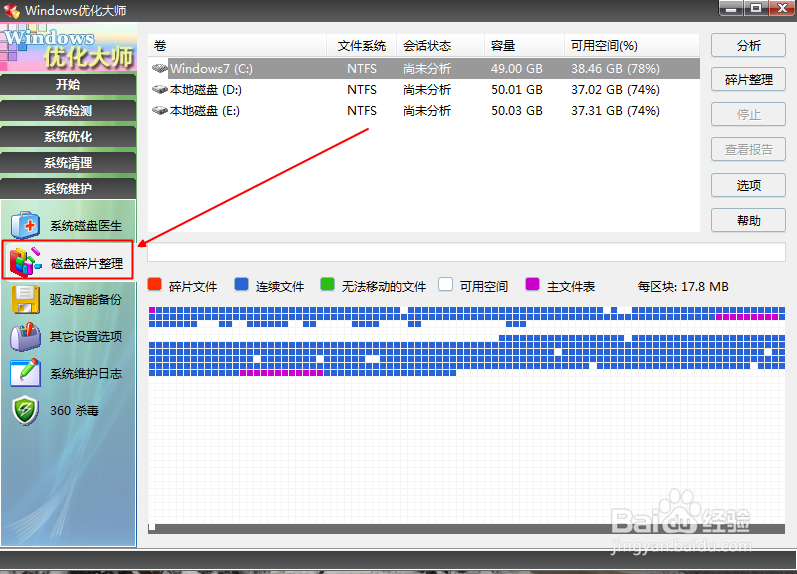Select 本地磁盘 (E:) volume name
The width and height of the screenshot is (797, 574).
click(205, 111)
